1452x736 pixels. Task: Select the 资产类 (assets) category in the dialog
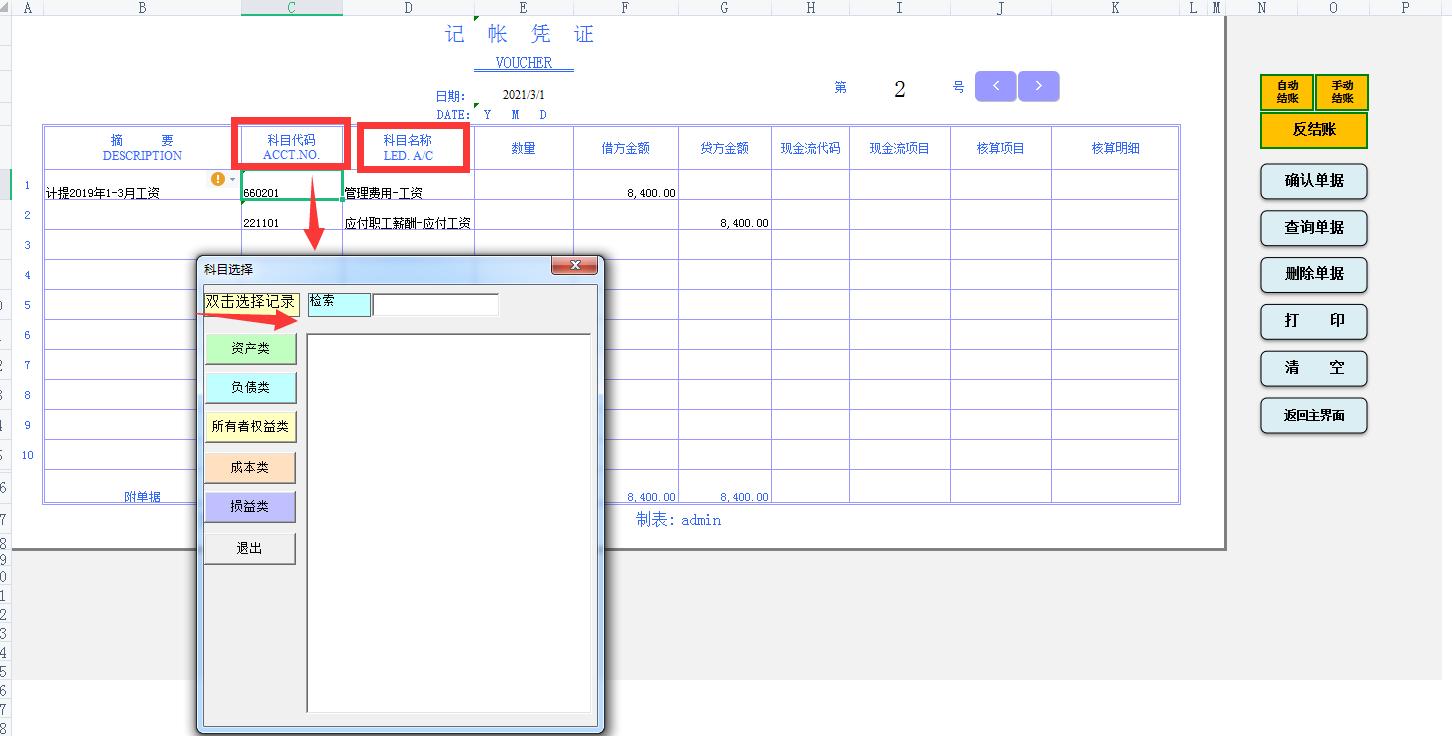(250, 348)
